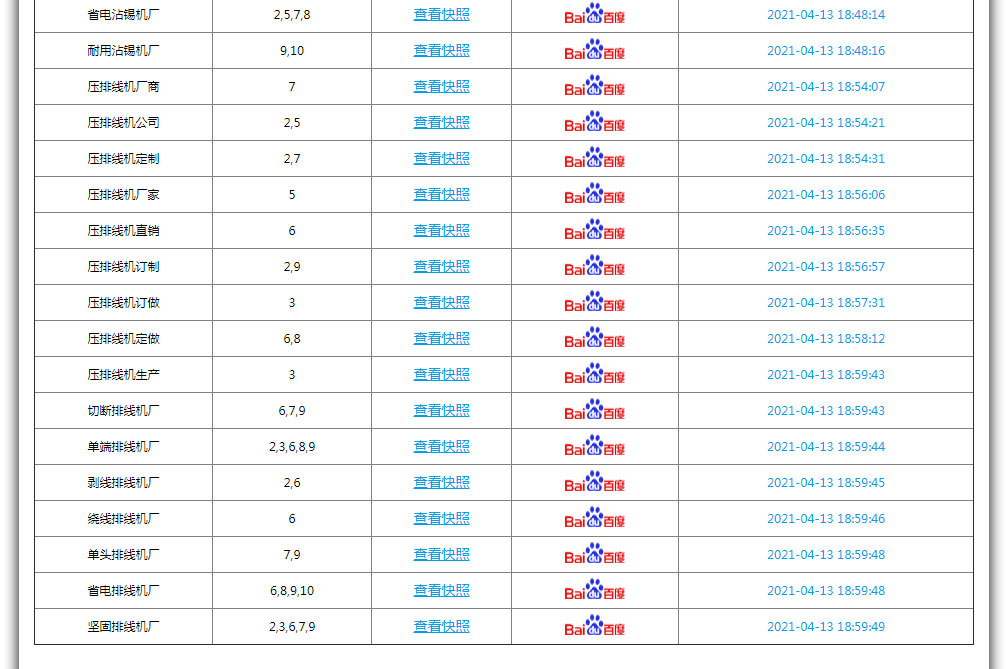Open 查看快照 link for 压排线机厂商
This screenshot has height=669, width=1006.
441,86
